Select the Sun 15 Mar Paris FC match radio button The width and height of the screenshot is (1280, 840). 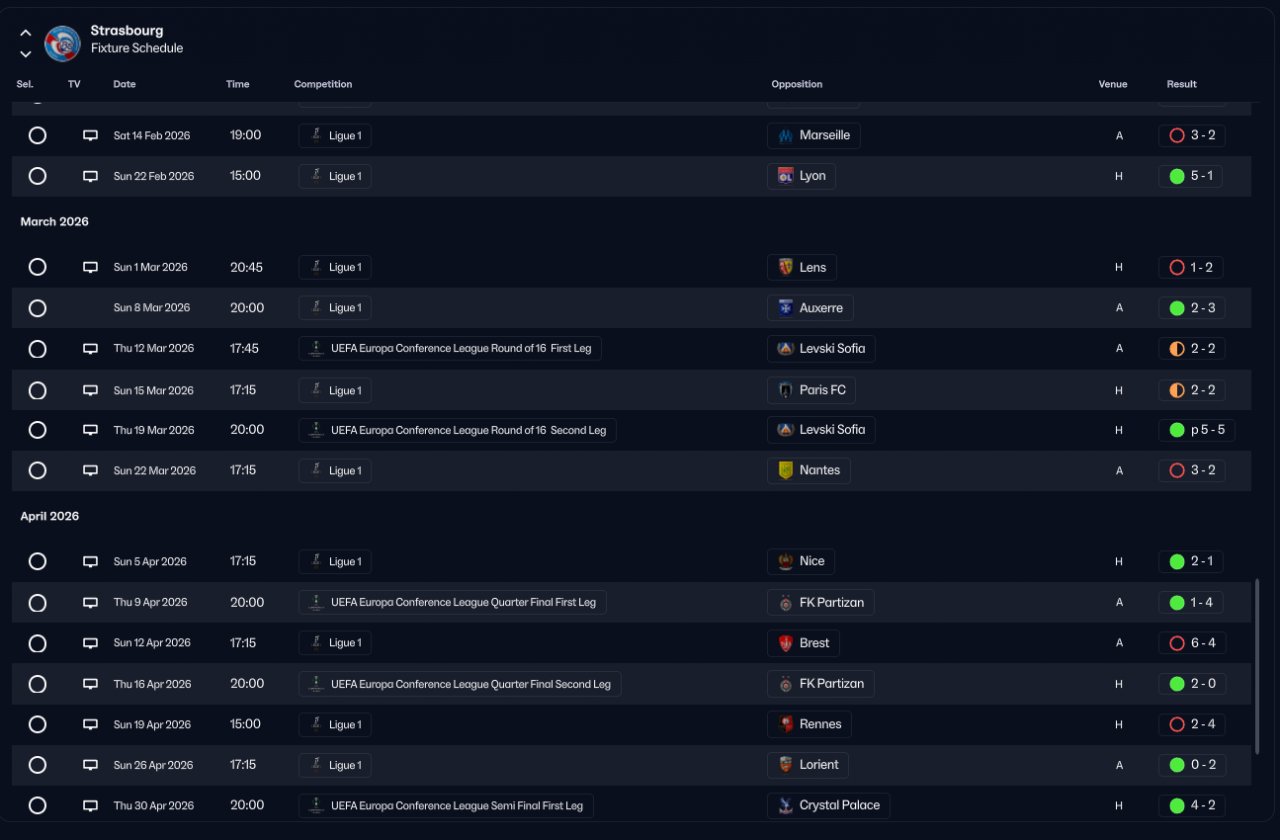37,390
